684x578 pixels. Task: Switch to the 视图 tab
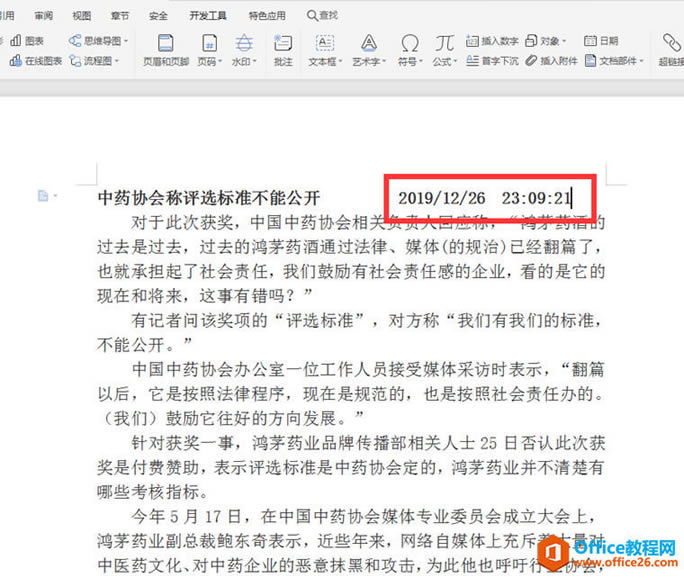tap(82, 16)
